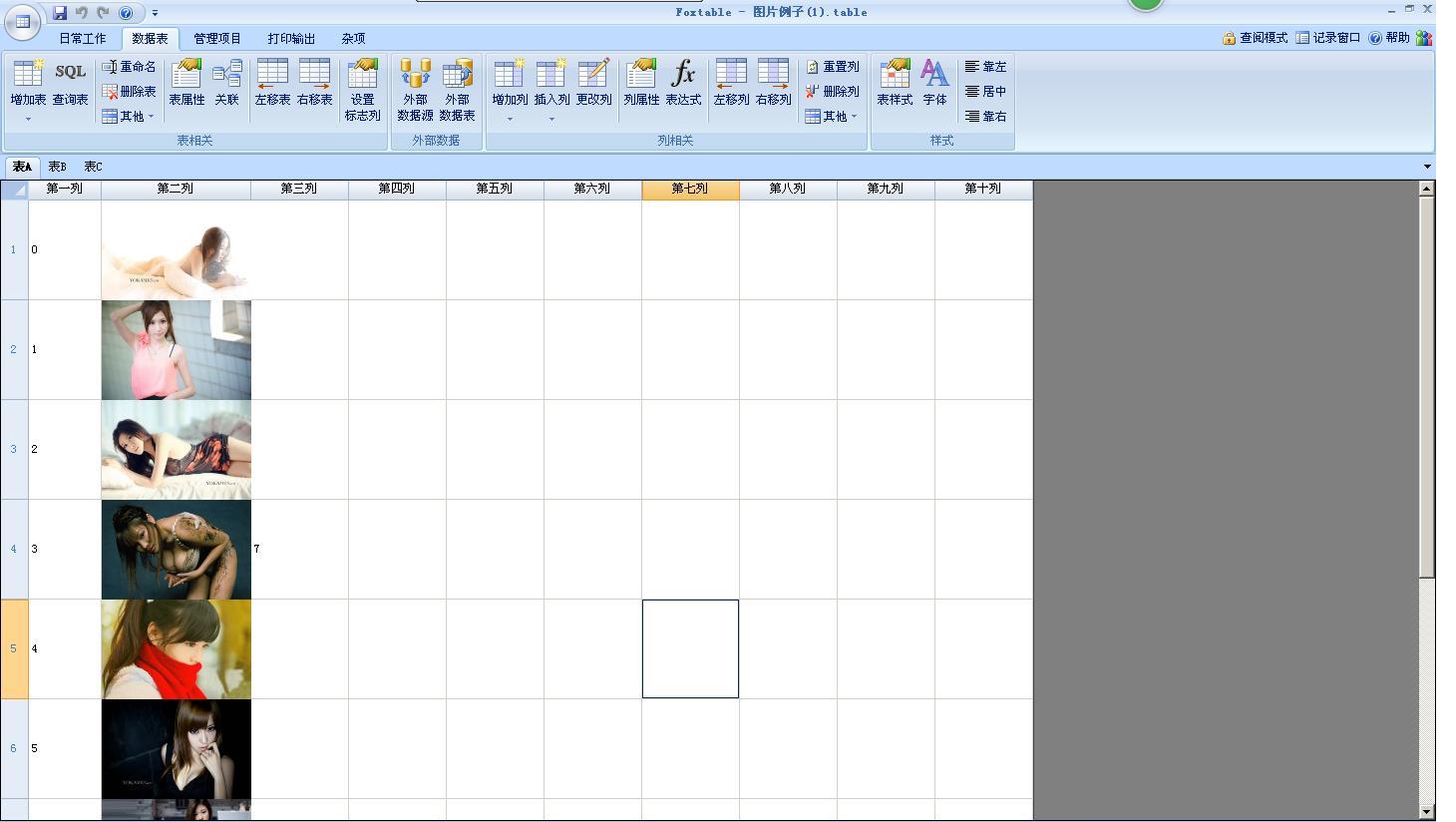Click the 第七列 column header
Screen dimensions: 1456x822
(x=690, y=189)
